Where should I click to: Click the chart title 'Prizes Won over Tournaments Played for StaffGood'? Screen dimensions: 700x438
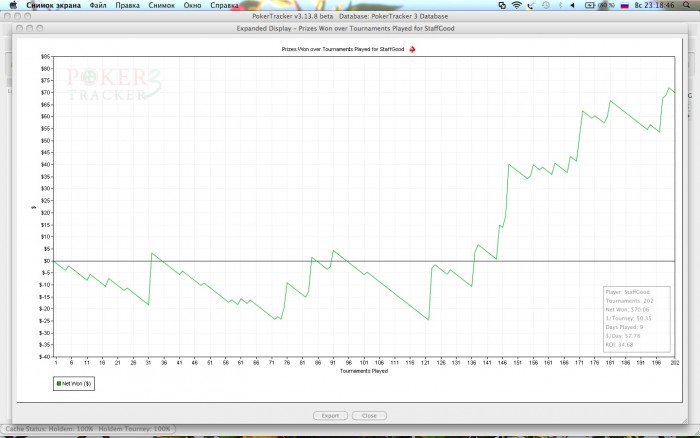click(342, 49)
